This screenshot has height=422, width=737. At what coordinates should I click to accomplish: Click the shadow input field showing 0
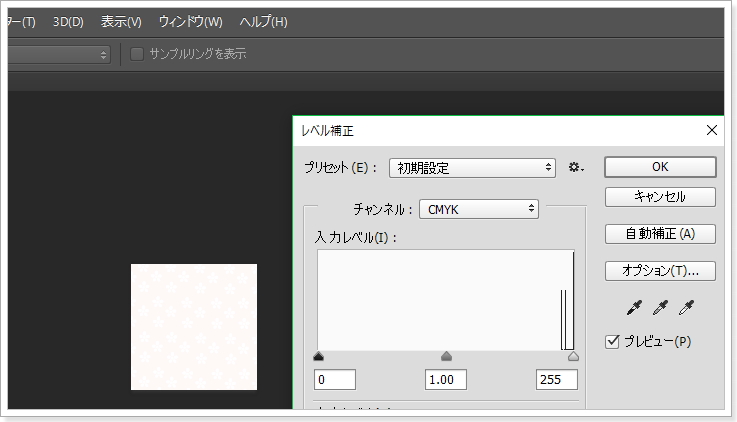pos(335,380)
